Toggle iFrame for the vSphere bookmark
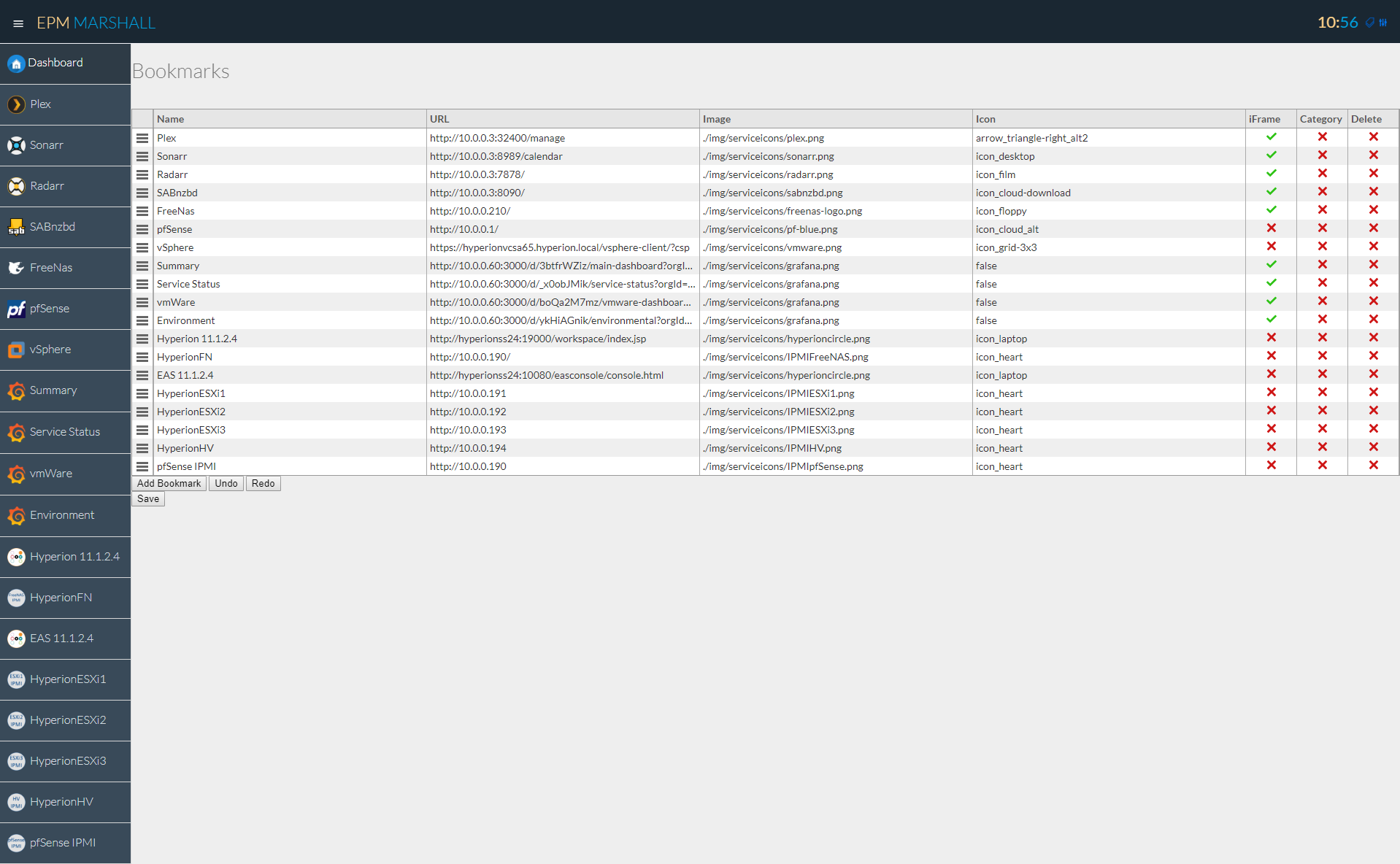This screenshot has height=864, width=1400. click(x=1271, y=247)
